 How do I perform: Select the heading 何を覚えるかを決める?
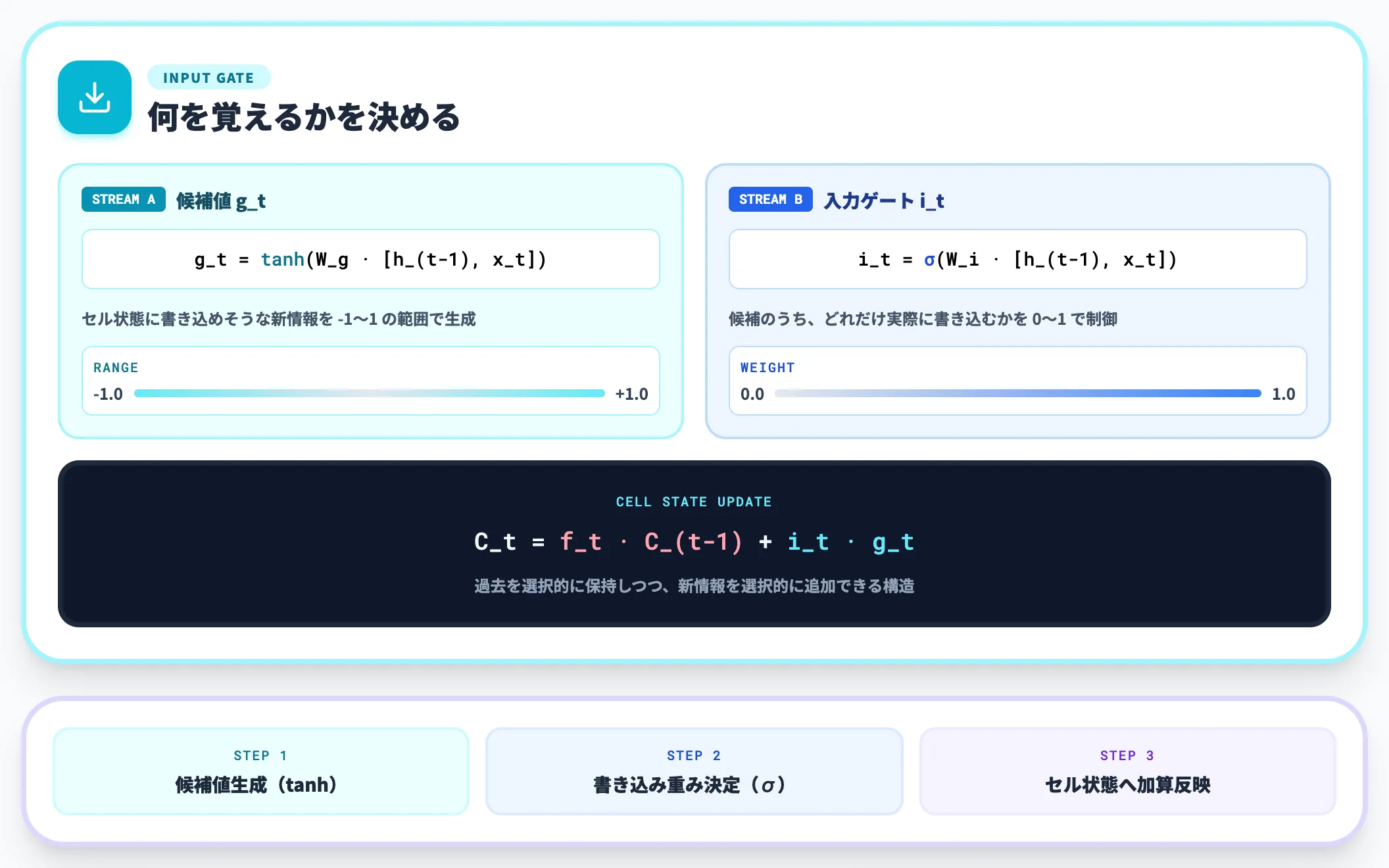point(304,117)
